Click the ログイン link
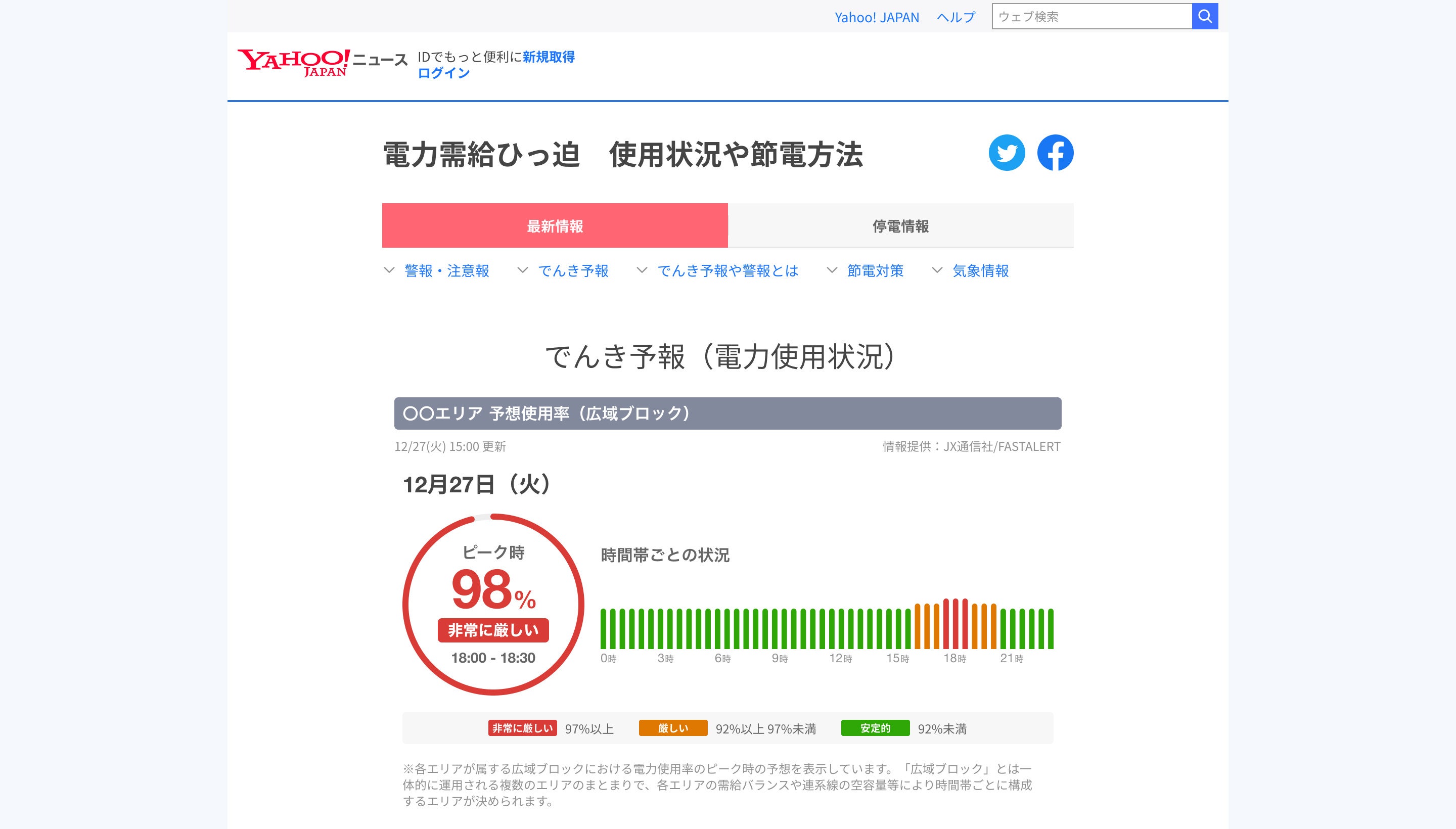The height and width of the screenshot is (829, 1456). [443, 73]
